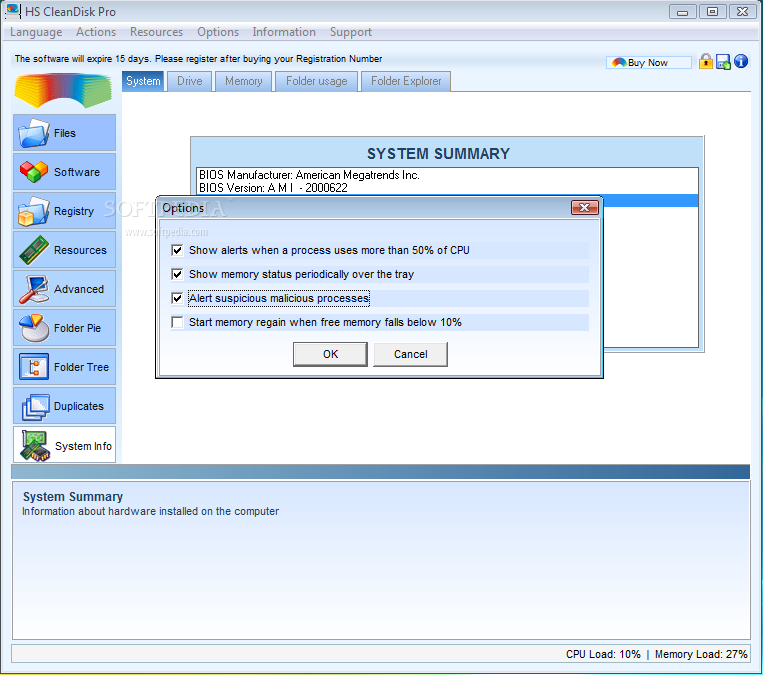Screen dimensions: 763x675
Task: Open the System Info section
Action: point(64,445)
